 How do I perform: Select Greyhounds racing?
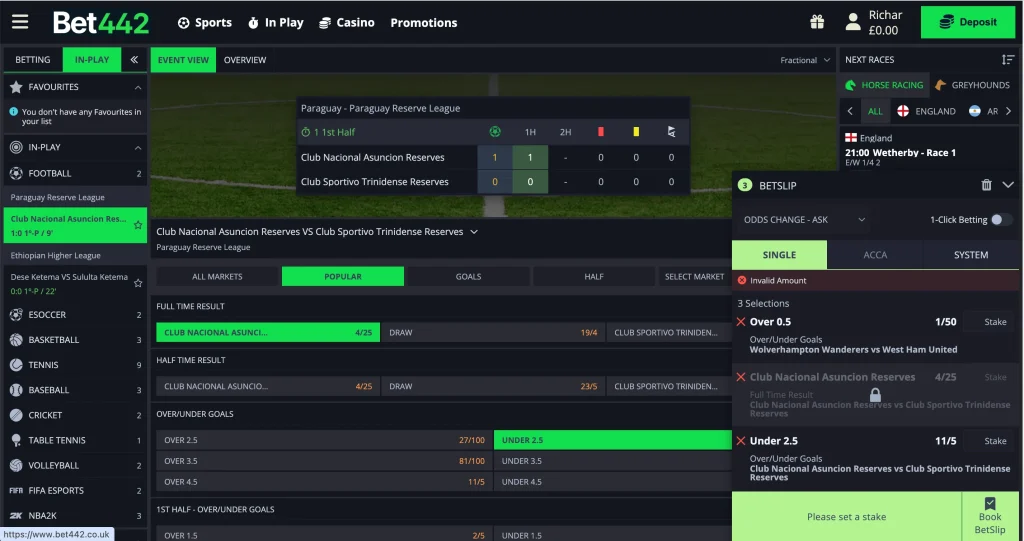973,85
